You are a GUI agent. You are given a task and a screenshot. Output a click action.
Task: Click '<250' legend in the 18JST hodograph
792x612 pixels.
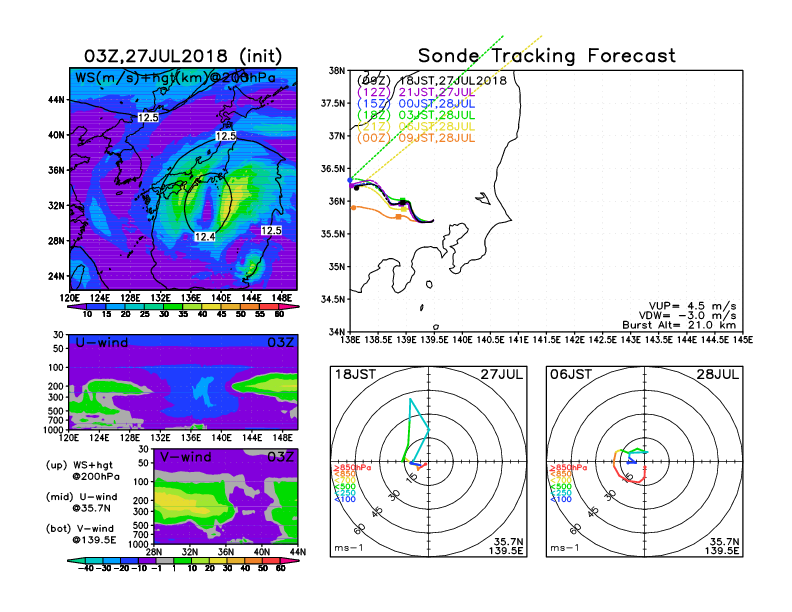coord(345,493)
